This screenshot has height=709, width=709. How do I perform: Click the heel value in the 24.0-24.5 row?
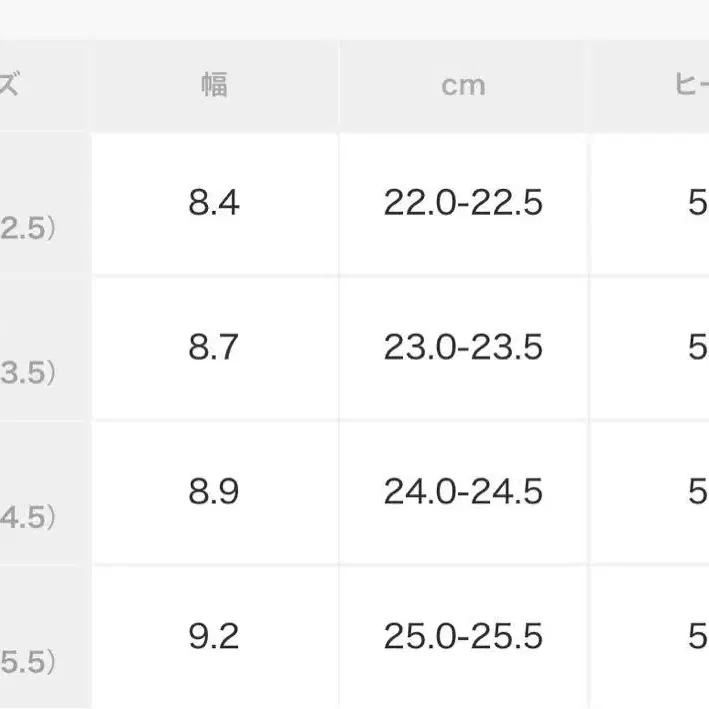click(x=697, y=492)
